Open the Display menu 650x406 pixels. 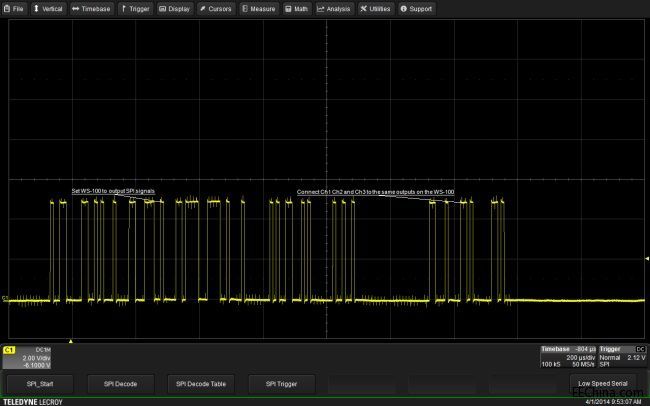[175, 9]
